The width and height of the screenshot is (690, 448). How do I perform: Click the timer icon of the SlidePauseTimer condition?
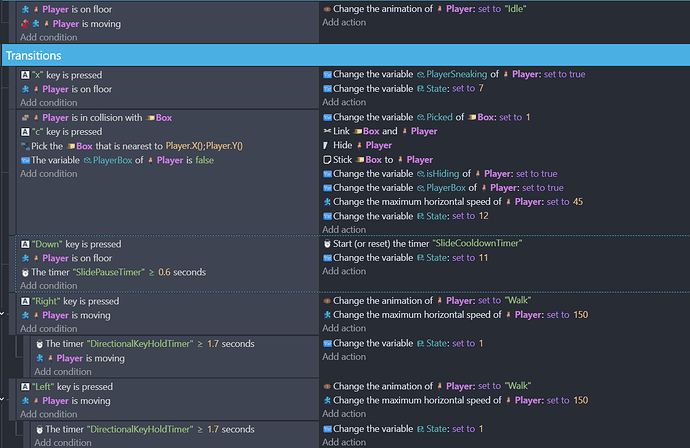click(25, 272)
